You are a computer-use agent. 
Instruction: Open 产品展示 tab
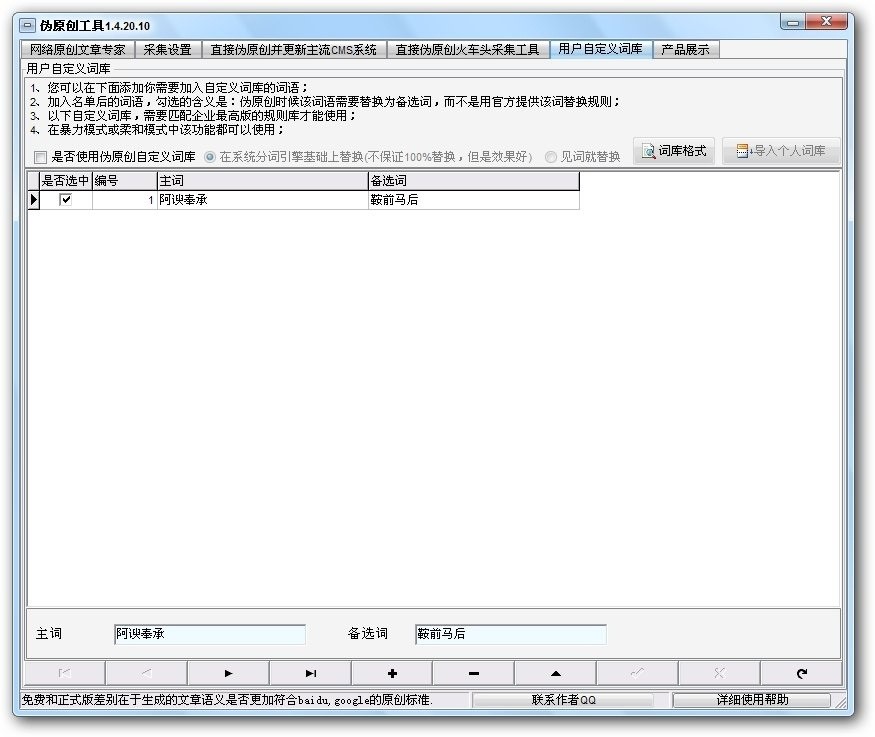[x=685, y=50]
